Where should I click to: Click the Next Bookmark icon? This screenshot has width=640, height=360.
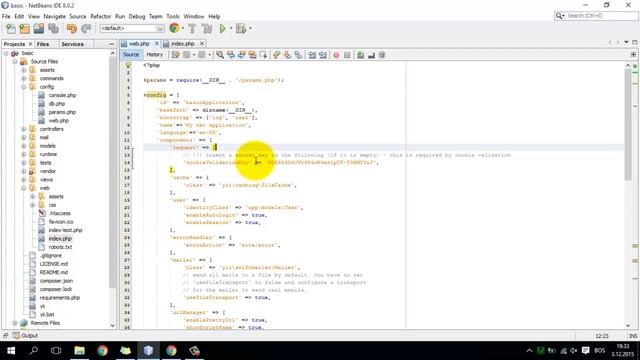pos(288,55)
